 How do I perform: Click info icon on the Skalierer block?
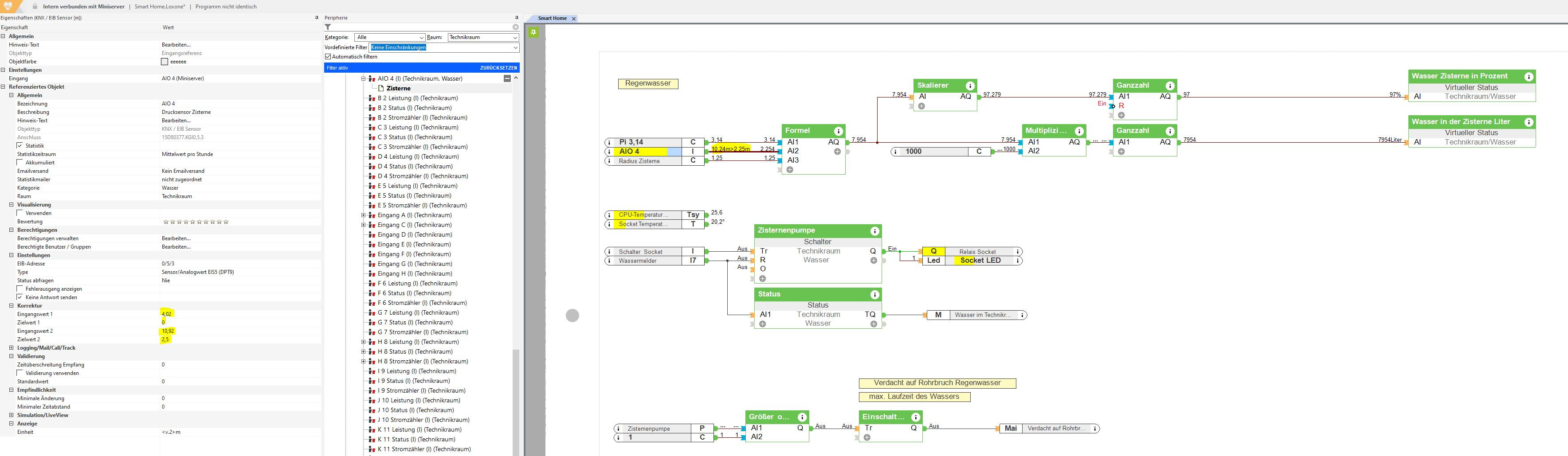click(970, 86)
